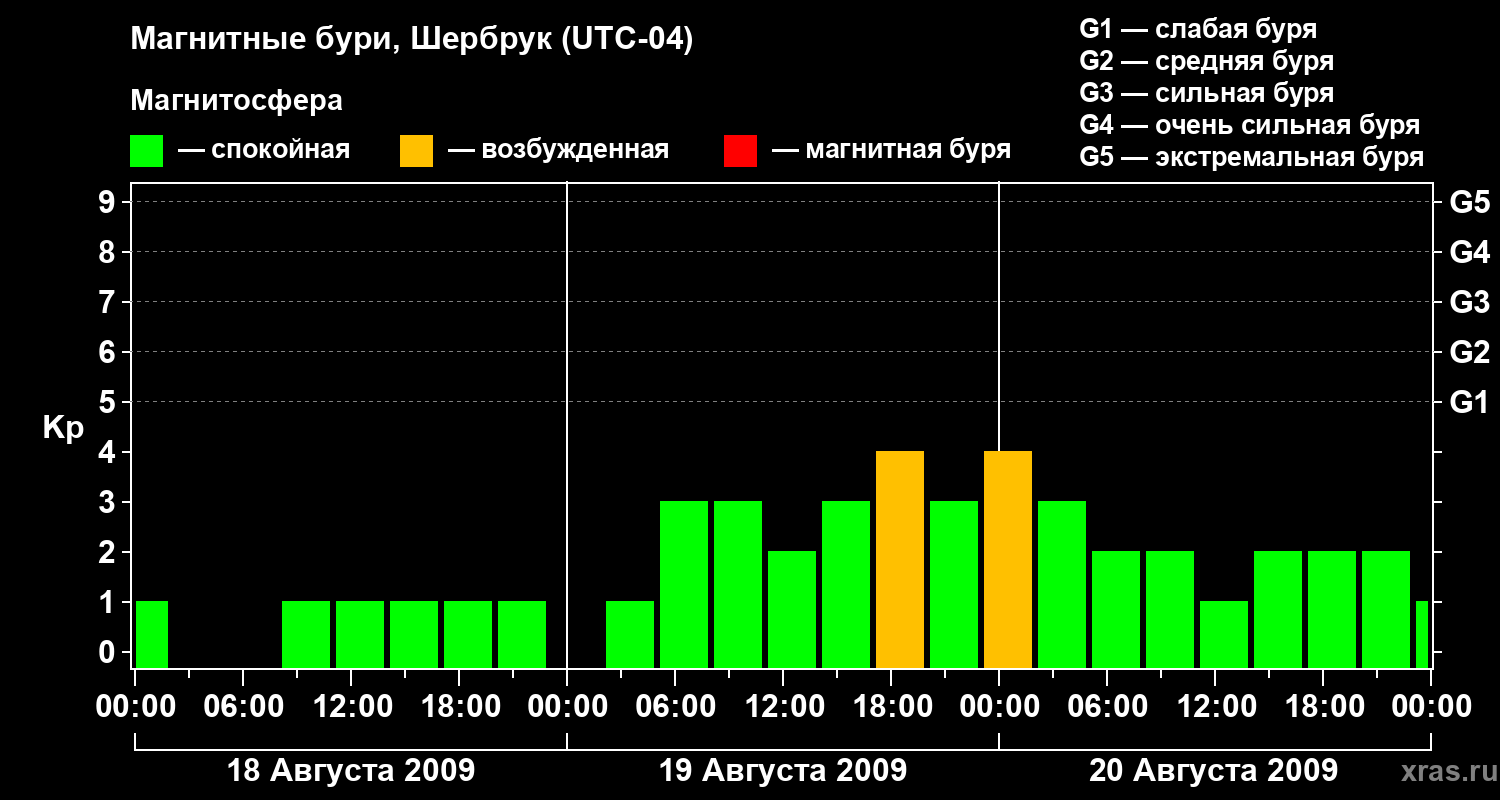Viewport: 1500px width, 800px height.
Task: Click legend line G4 — очень сильная буря
Action: [1249, 125]
